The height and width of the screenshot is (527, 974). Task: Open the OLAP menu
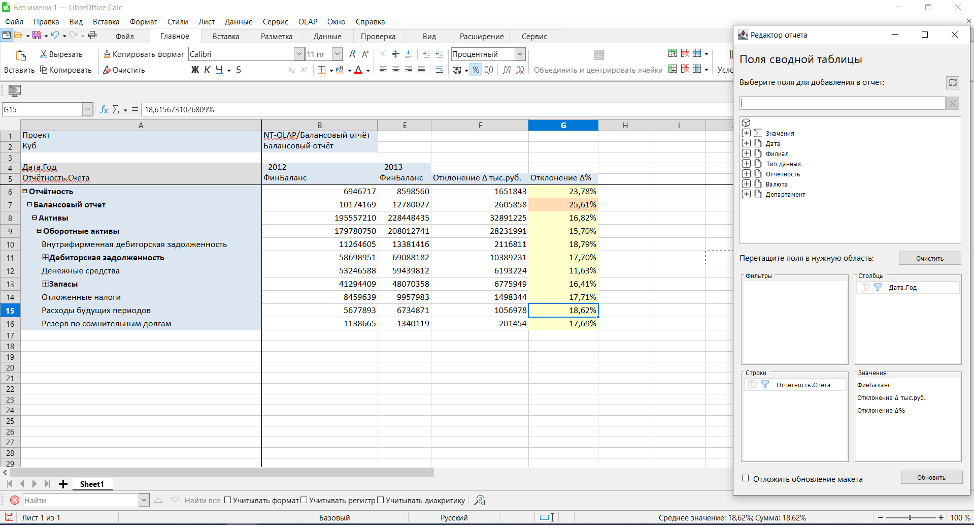point(307,22)
